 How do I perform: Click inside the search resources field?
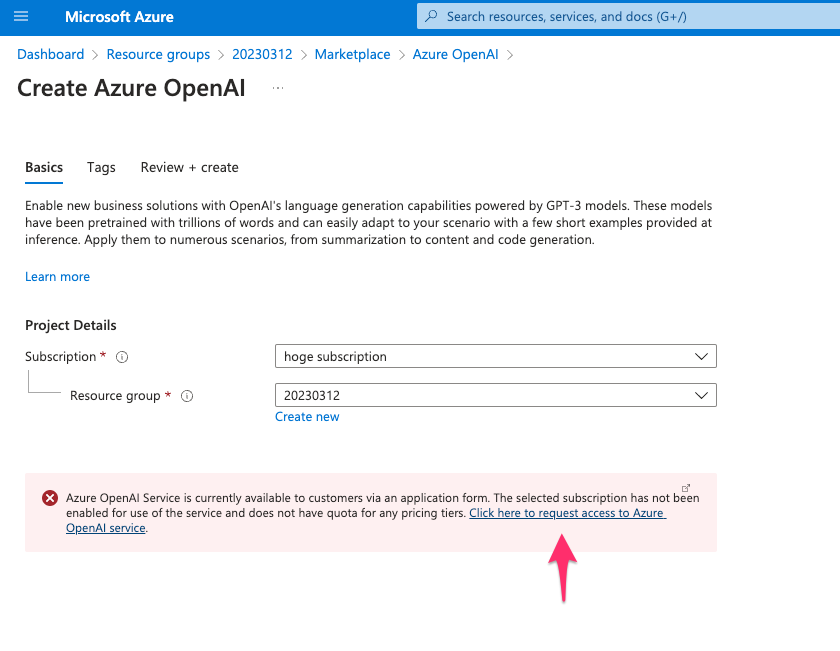600,16
